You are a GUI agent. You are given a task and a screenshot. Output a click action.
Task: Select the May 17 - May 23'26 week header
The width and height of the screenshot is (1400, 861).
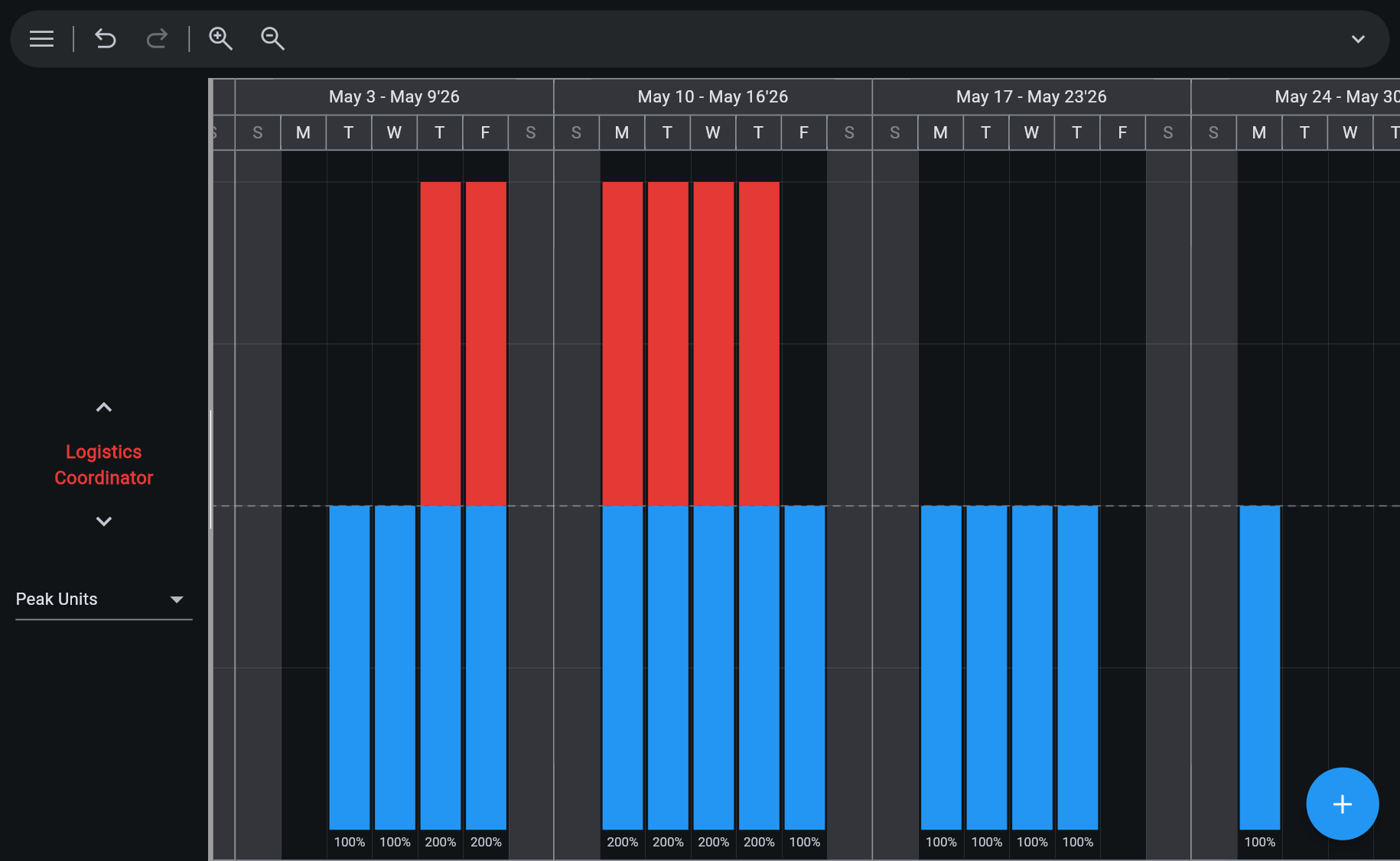click(x=1030, y=96)
